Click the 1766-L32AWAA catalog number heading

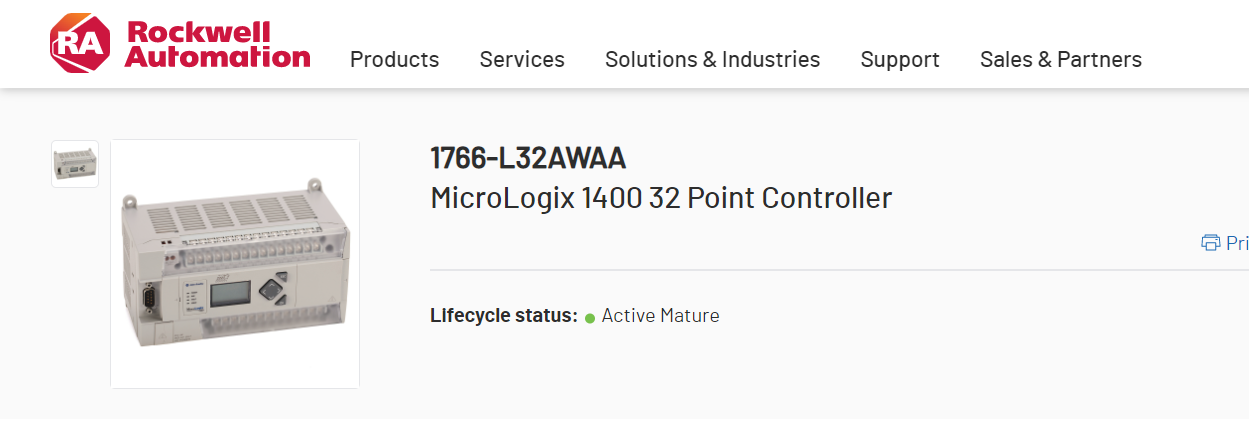pos(528,158)
